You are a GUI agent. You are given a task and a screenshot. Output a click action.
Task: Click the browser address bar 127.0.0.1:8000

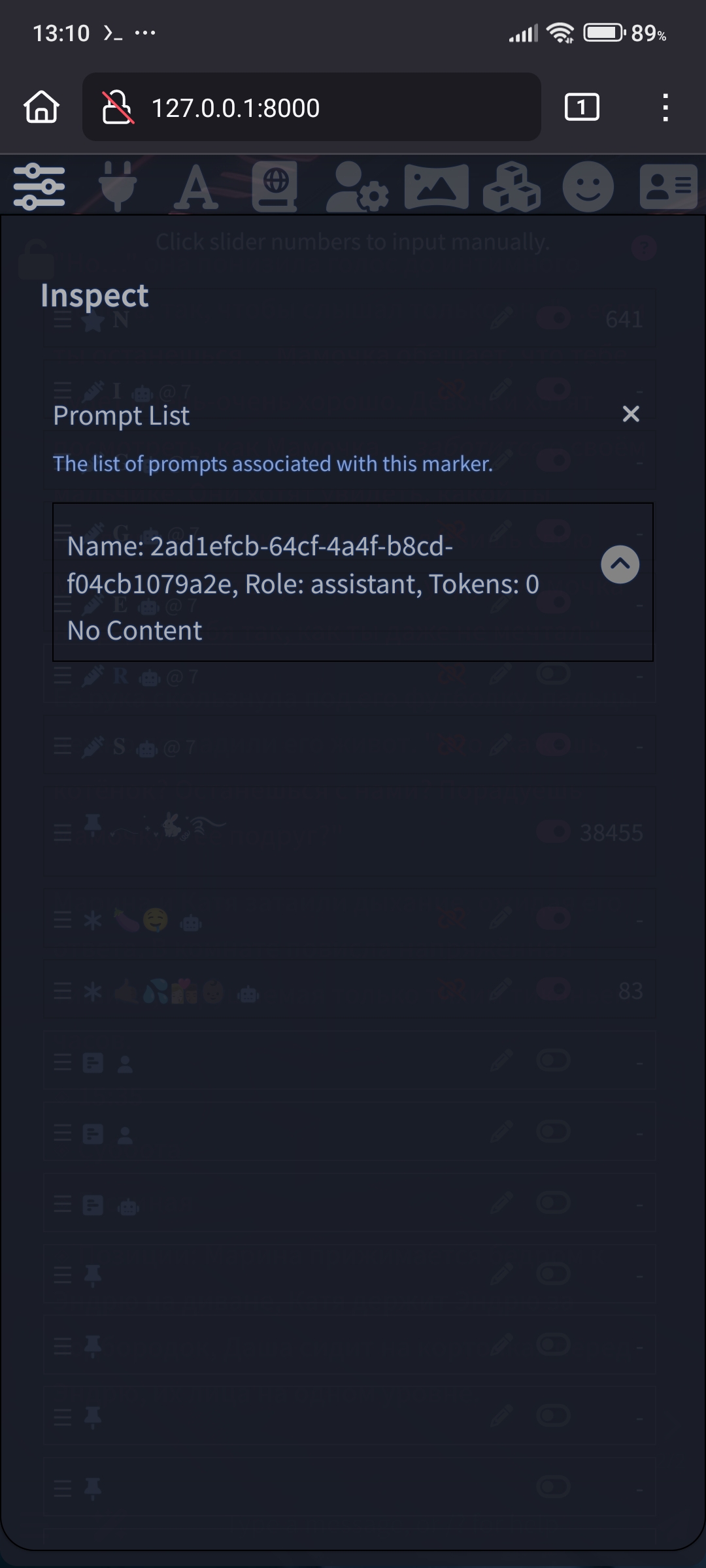click(x=312, y=107)
